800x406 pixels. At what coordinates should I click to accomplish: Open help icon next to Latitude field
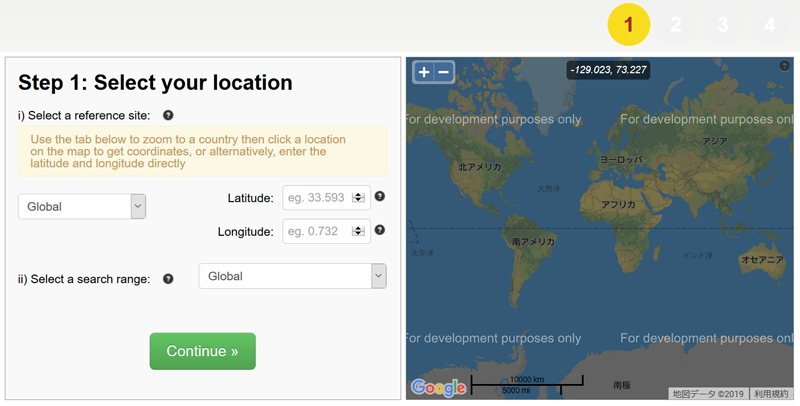click(x=380, y=196)
